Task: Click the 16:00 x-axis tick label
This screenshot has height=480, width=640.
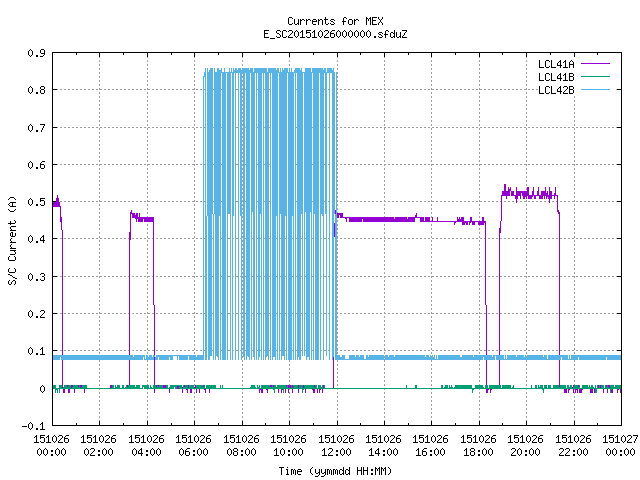Action: 431,452
